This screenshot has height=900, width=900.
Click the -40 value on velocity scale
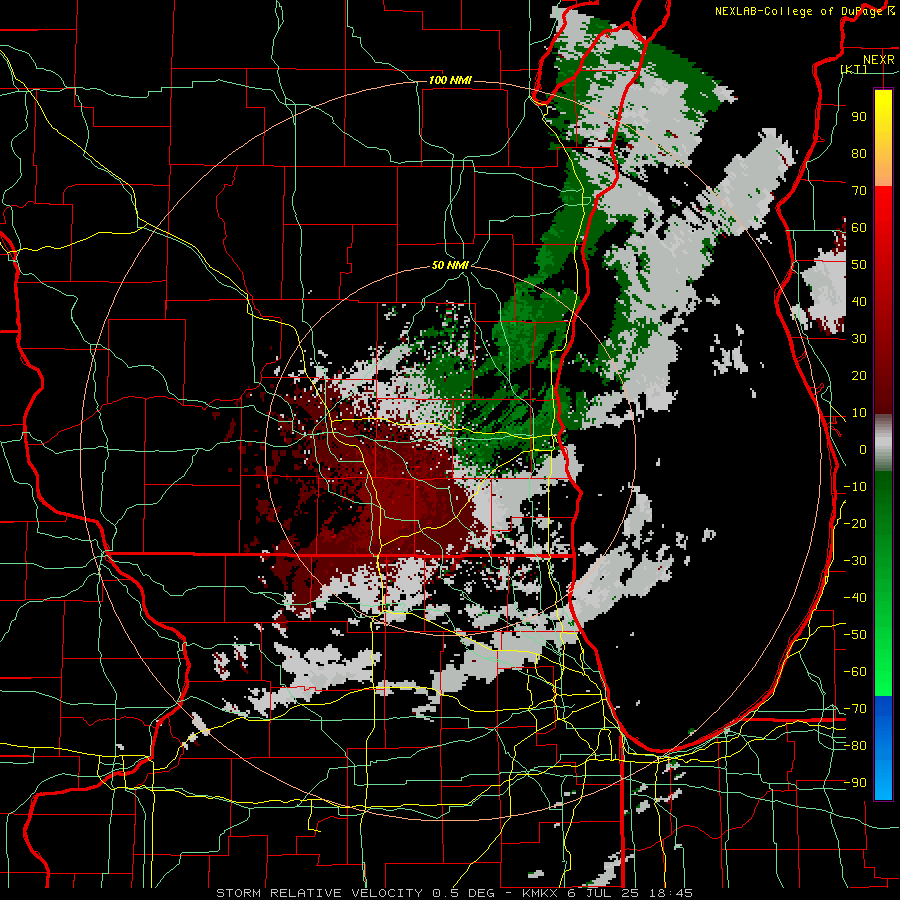click(855, 598)
